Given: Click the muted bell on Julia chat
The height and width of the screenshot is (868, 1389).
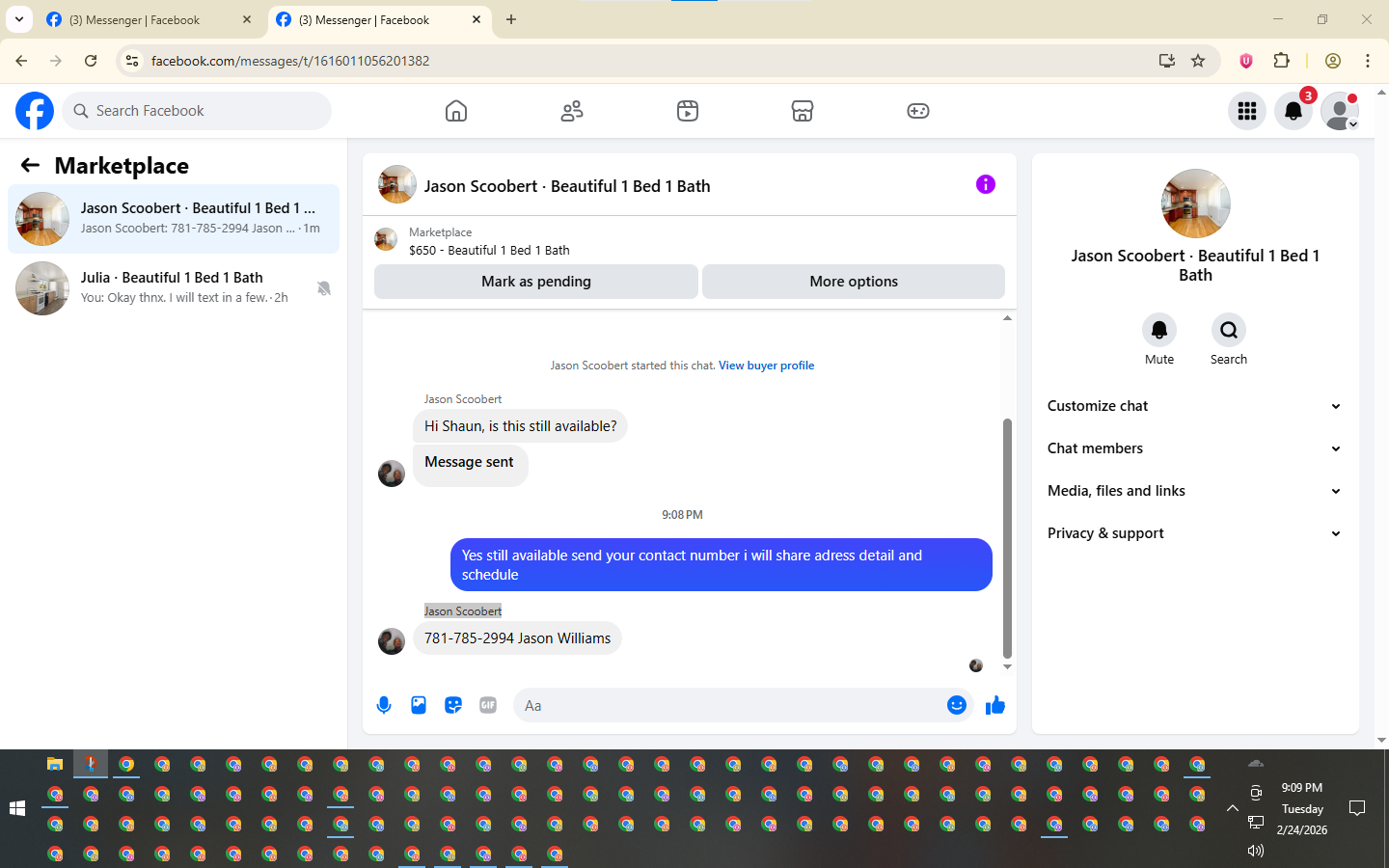Looking at the screenshot, I should point(324,287).
